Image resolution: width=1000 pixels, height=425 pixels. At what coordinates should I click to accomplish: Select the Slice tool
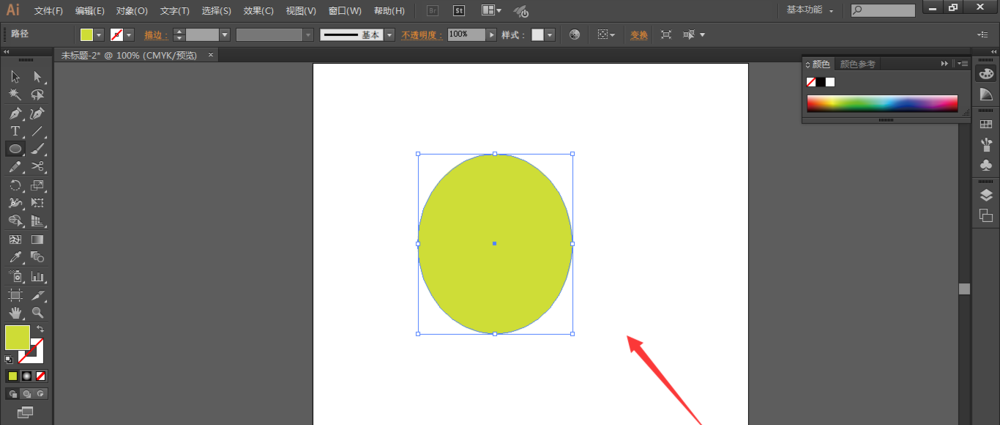point(38,295)
